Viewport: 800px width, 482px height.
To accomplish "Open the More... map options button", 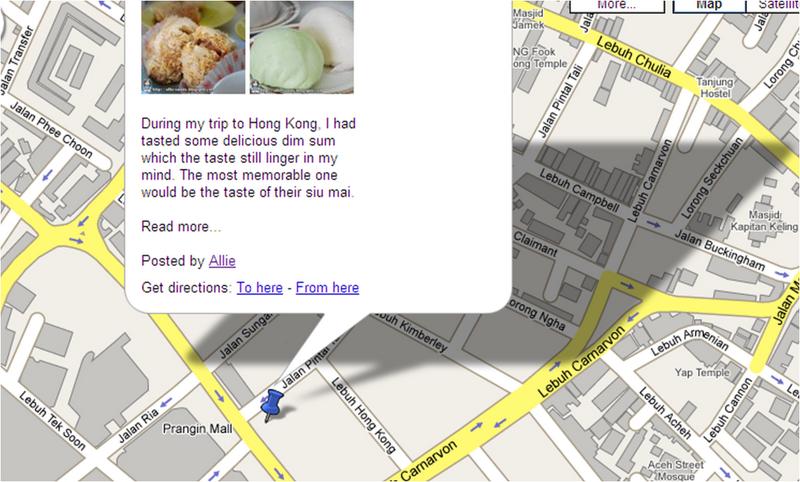I will pos(617,6).
